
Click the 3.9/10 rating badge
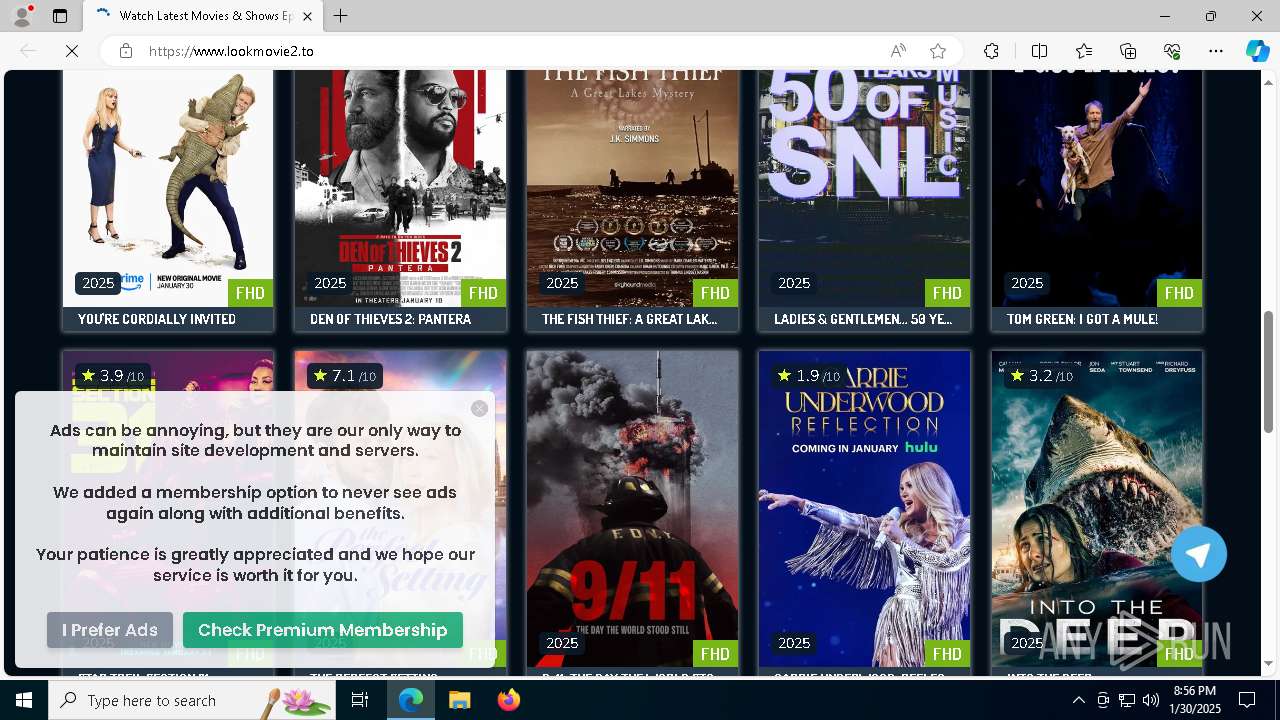(x=112, y=376)
